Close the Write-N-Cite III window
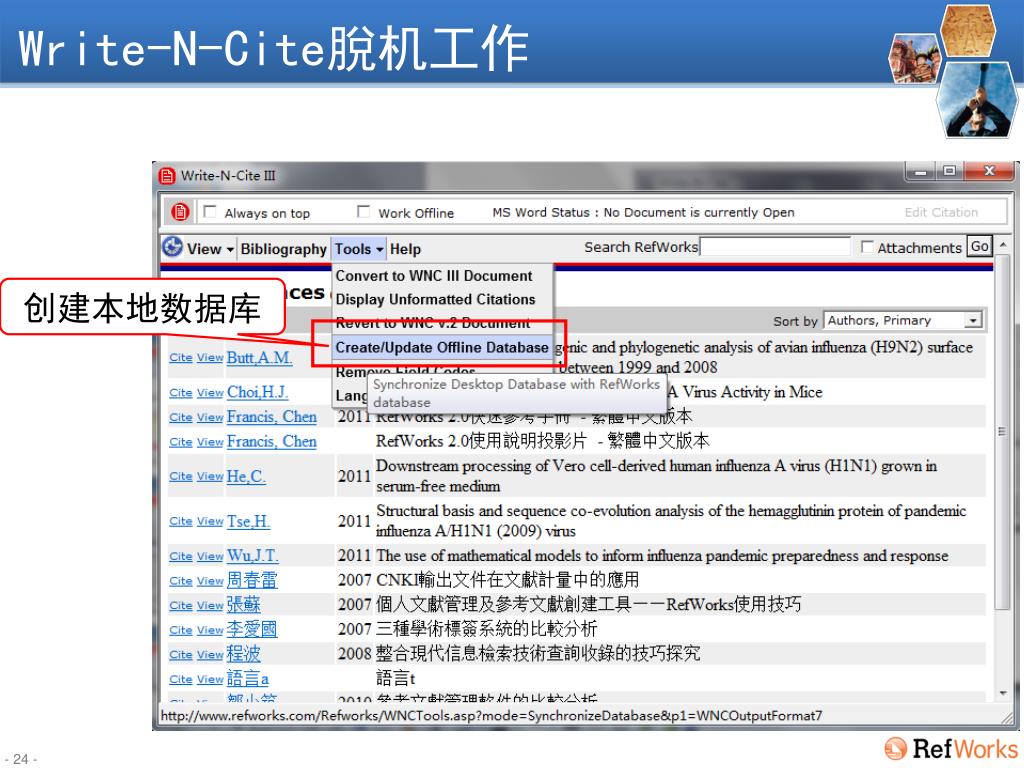This screenshot has width=1024, height=768. [990, 171]
